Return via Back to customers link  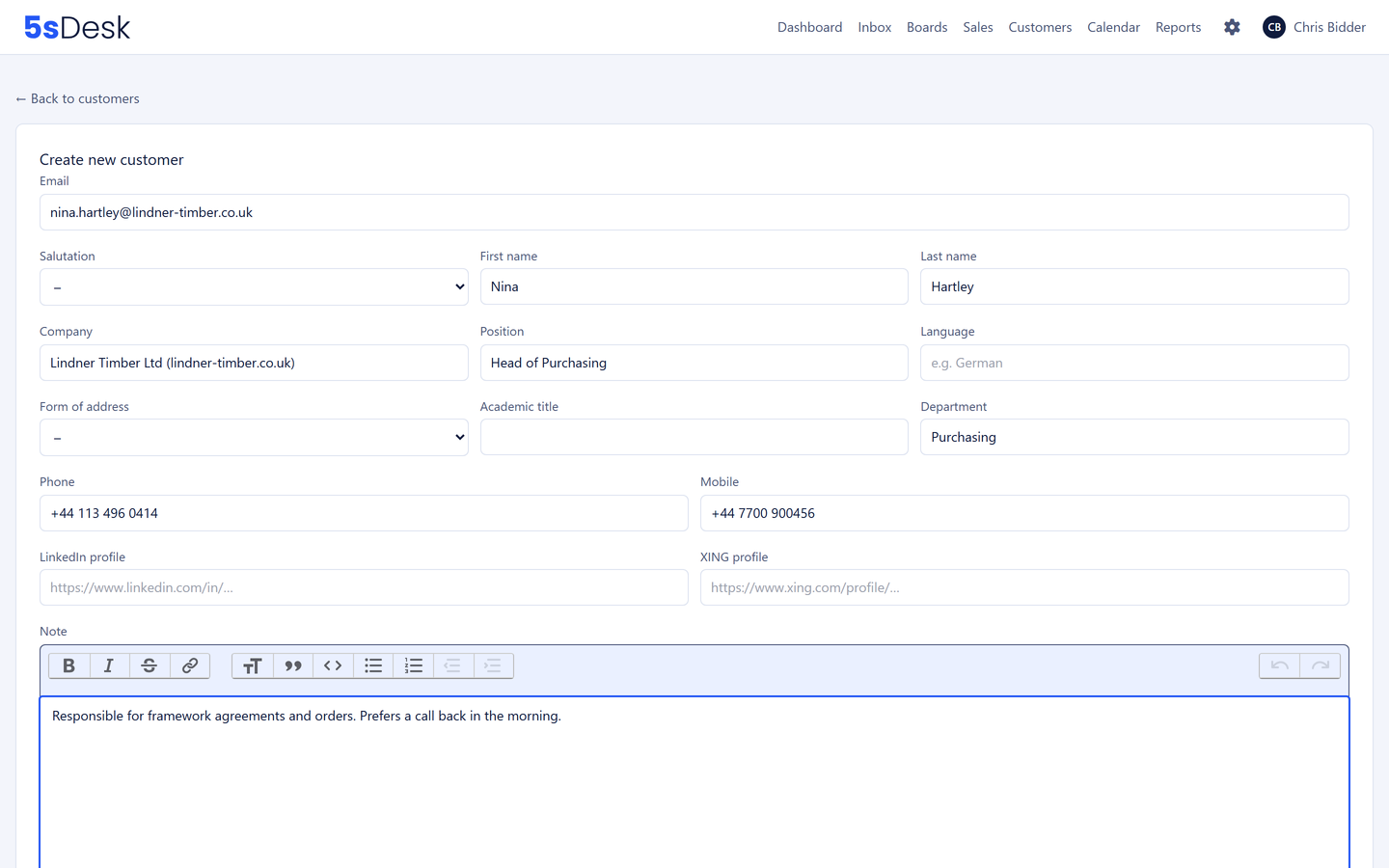point(77,98)
